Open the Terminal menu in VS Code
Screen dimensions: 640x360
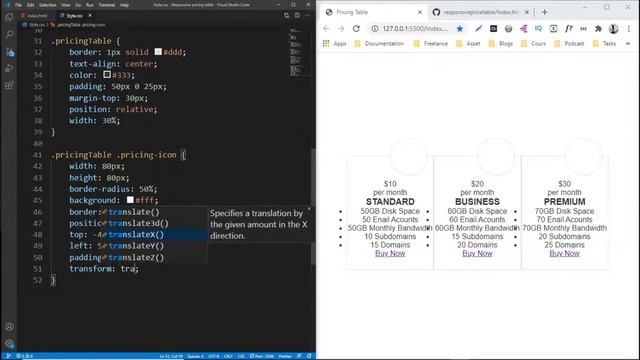107,5
